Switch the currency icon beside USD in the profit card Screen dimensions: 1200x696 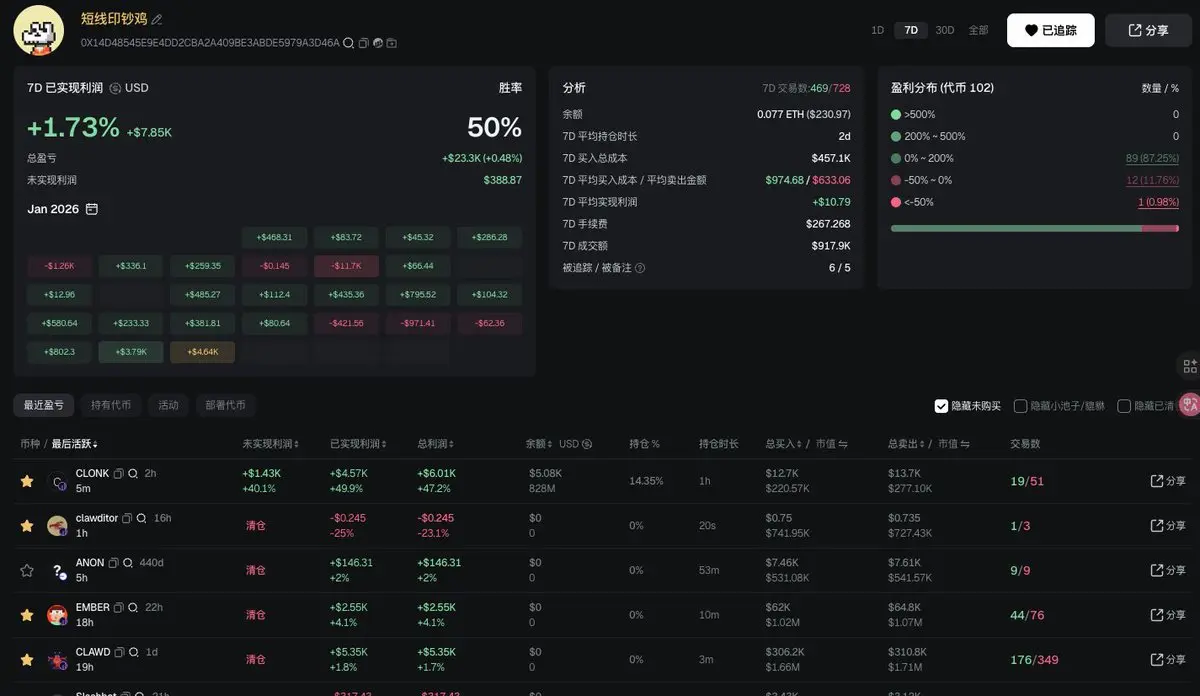[115, 88]
